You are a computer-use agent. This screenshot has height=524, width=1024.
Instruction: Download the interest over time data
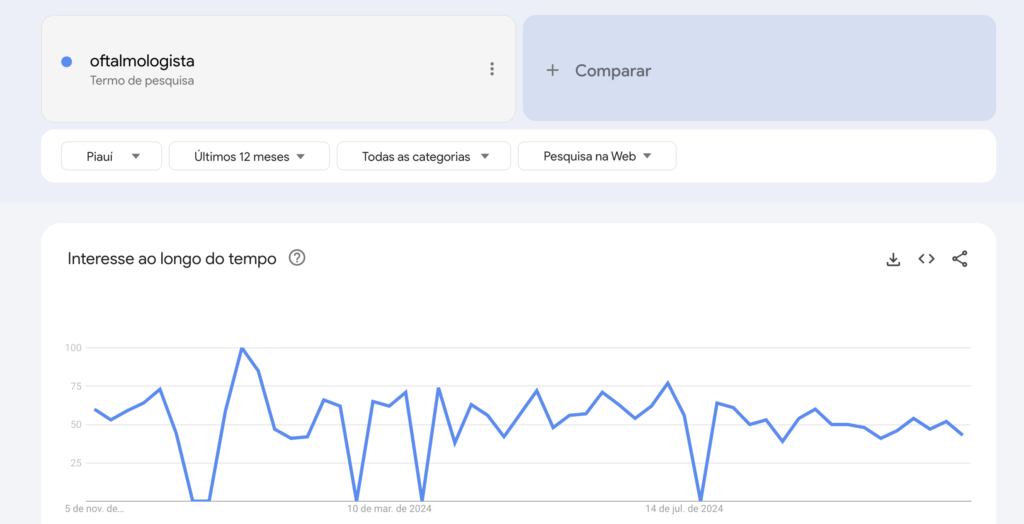coord(893,259)
